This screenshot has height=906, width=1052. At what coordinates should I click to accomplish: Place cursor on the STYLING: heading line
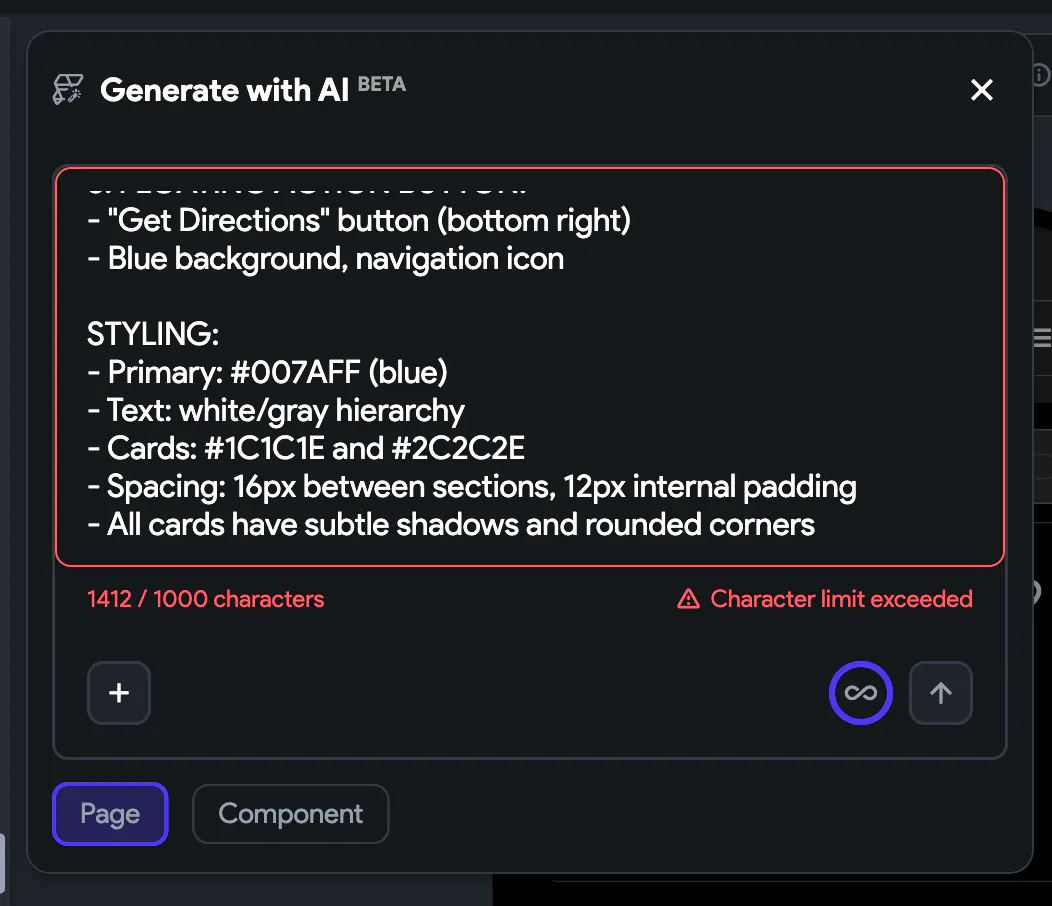coord(153,334)
